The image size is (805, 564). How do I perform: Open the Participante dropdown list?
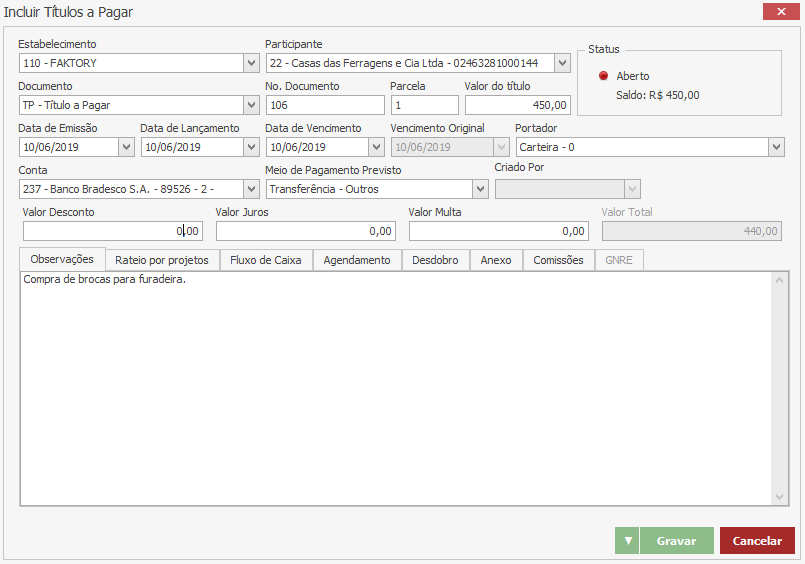[562, 63]
